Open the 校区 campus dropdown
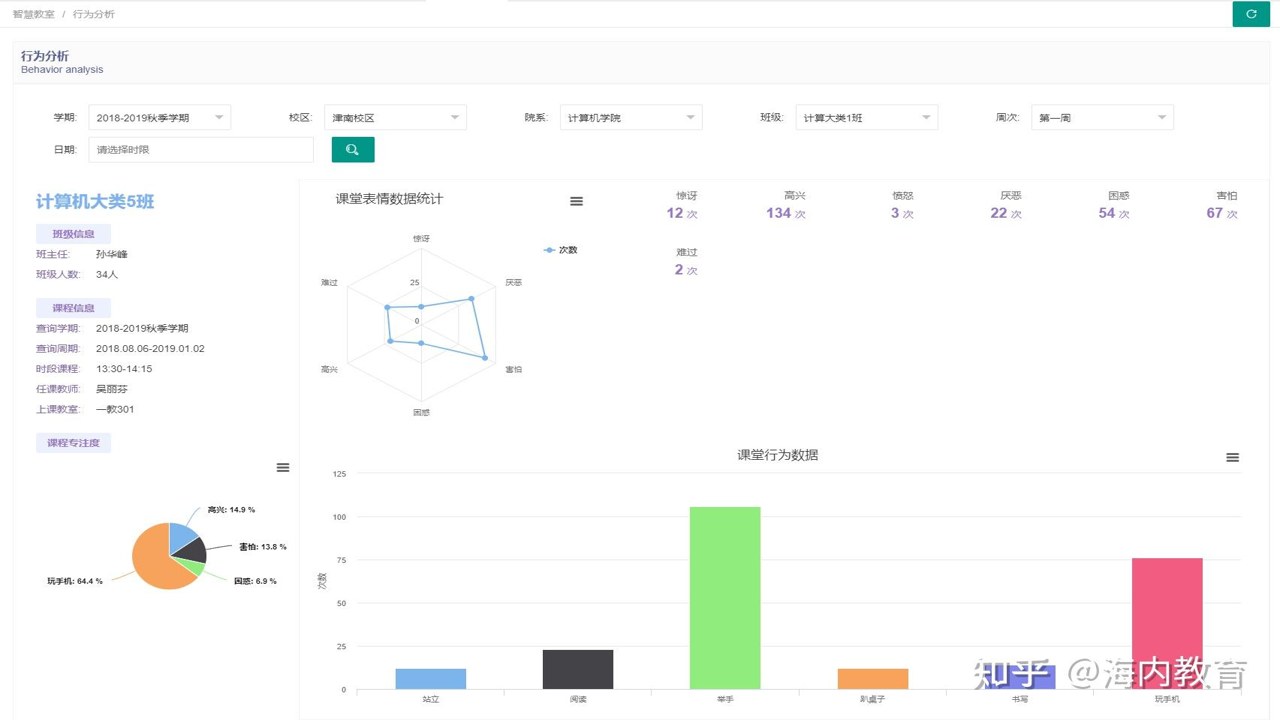Image resolution: width=1280 pixels, height=720 pixels. (395, 117)
